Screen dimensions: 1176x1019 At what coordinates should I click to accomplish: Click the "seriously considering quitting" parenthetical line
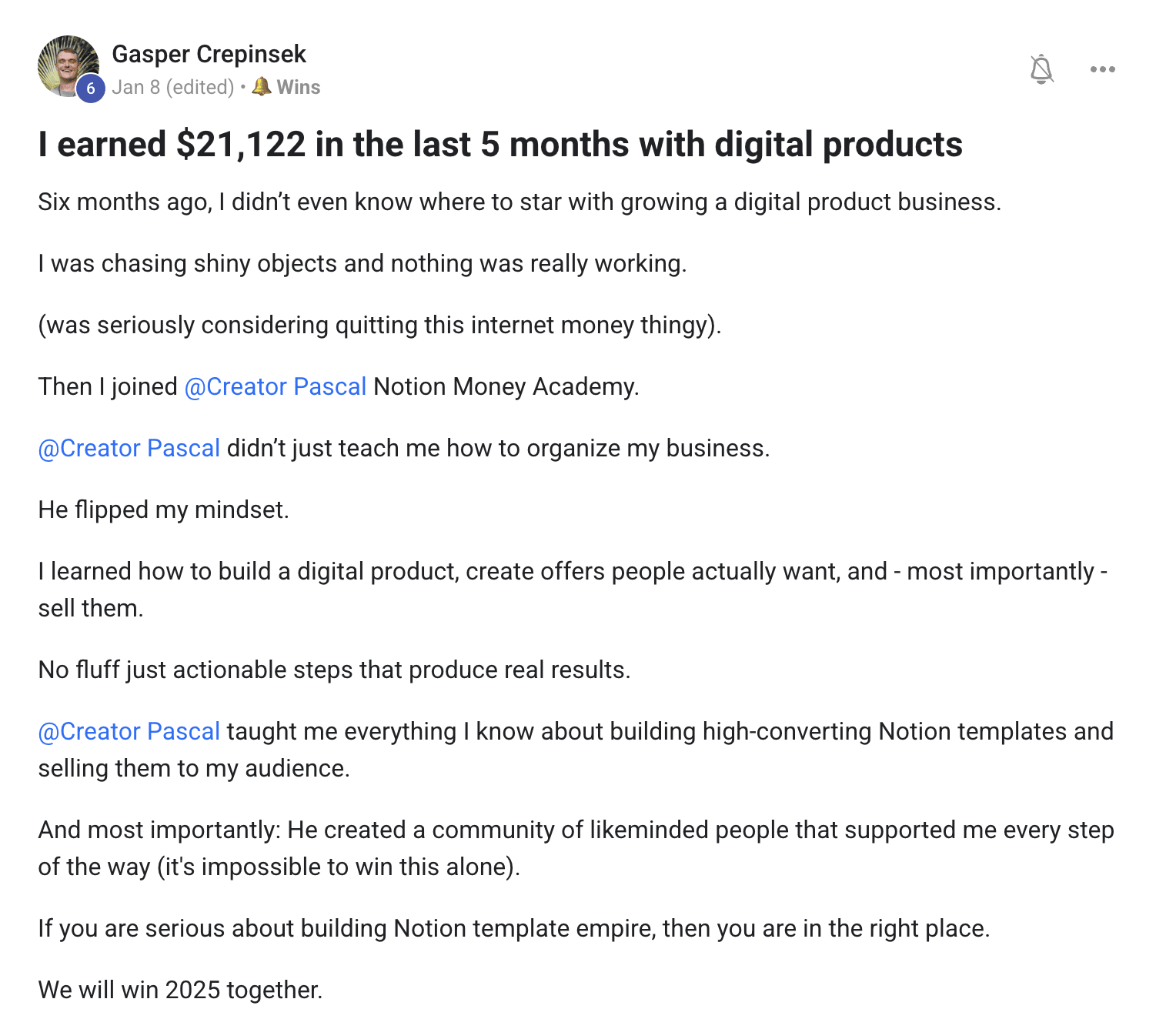(379, 325)
